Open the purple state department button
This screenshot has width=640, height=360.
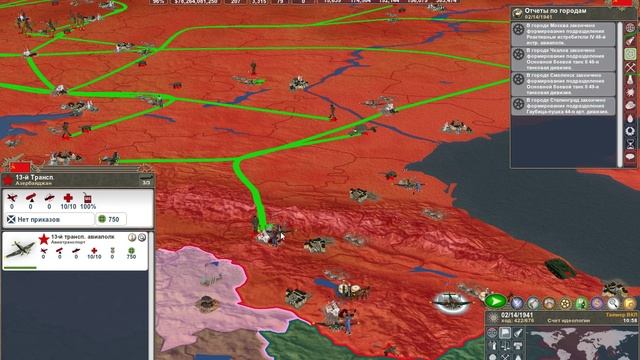597,303
